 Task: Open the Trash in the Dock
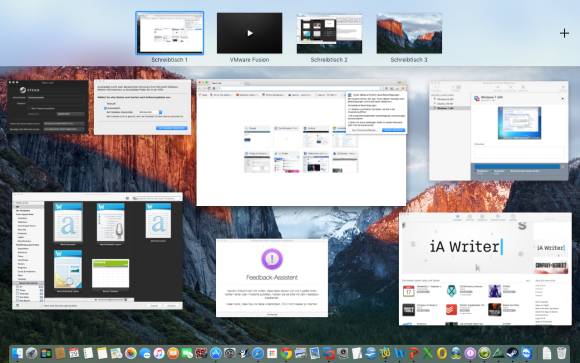click(x=561, y=353)
